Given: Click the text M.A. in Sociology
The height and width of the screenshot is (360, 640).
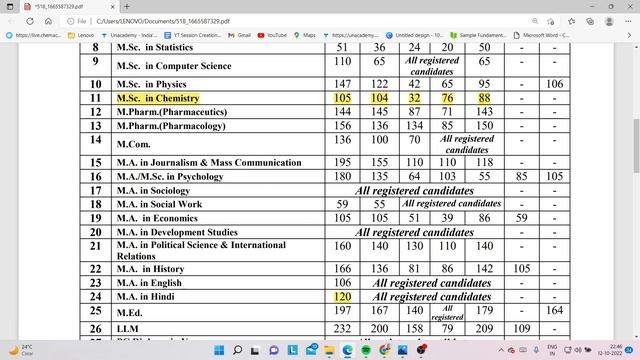Looking at the screenshot, I should (x=153, y=191).
